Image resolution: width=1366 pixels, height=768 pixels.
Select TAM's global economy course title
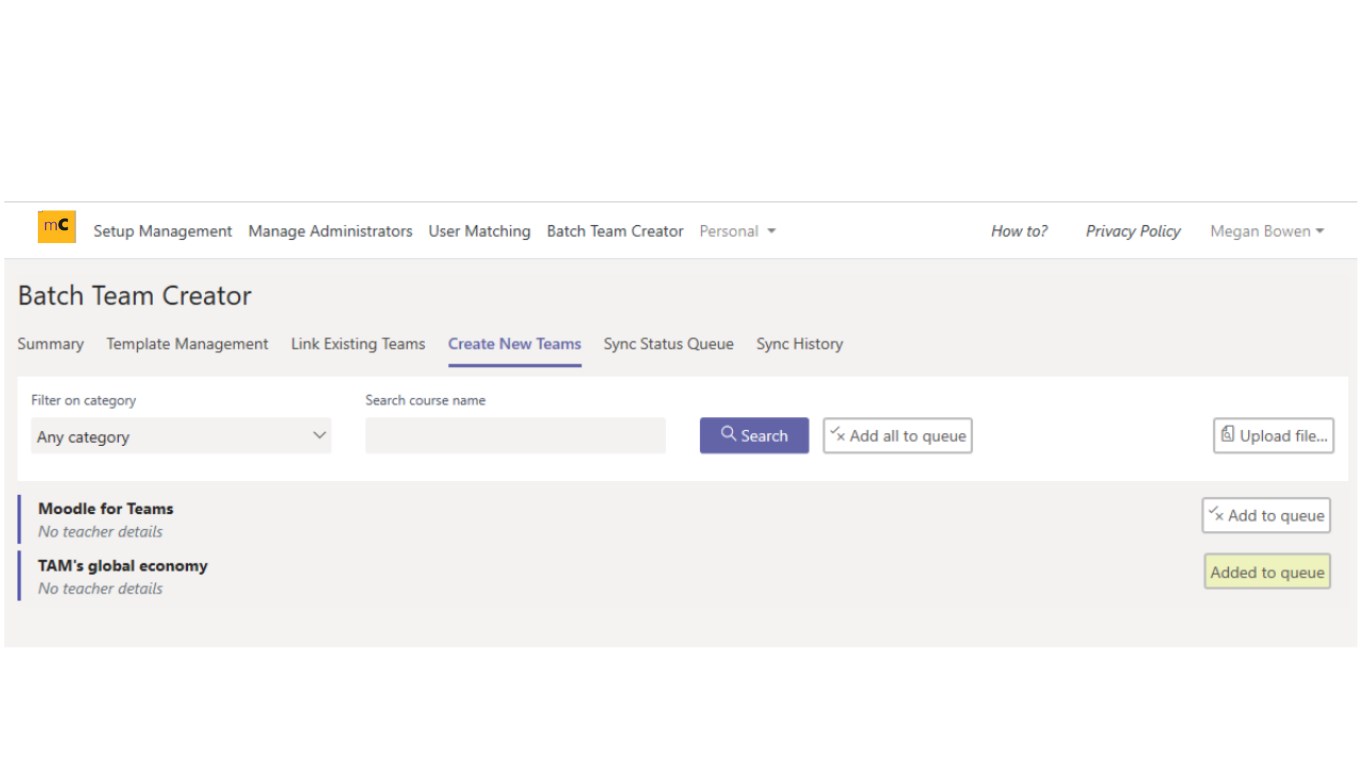(123, 566)
